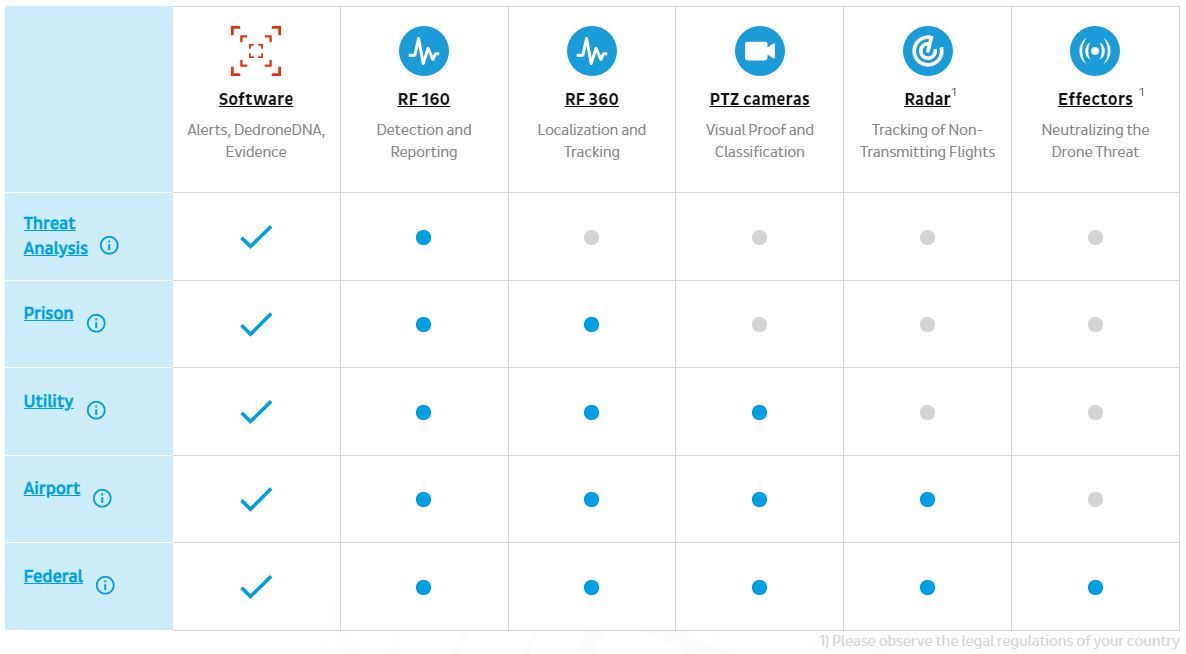Show info tooltip icon for Utility
This screenshot has height=654, width=1186.
96,410
